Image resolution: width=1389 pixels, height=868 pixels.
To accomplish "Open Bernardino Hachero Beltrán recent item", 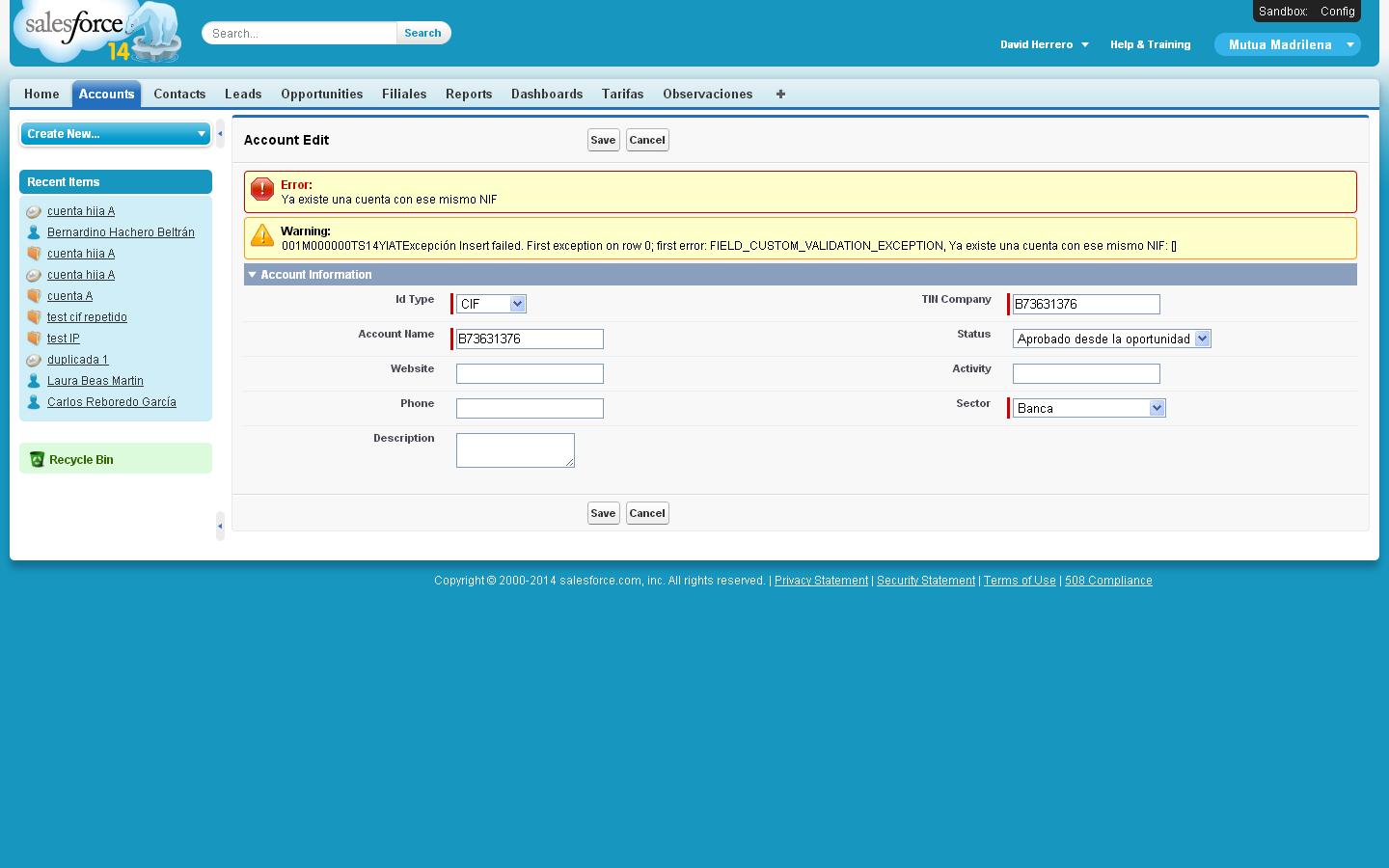I will (121, 232).
